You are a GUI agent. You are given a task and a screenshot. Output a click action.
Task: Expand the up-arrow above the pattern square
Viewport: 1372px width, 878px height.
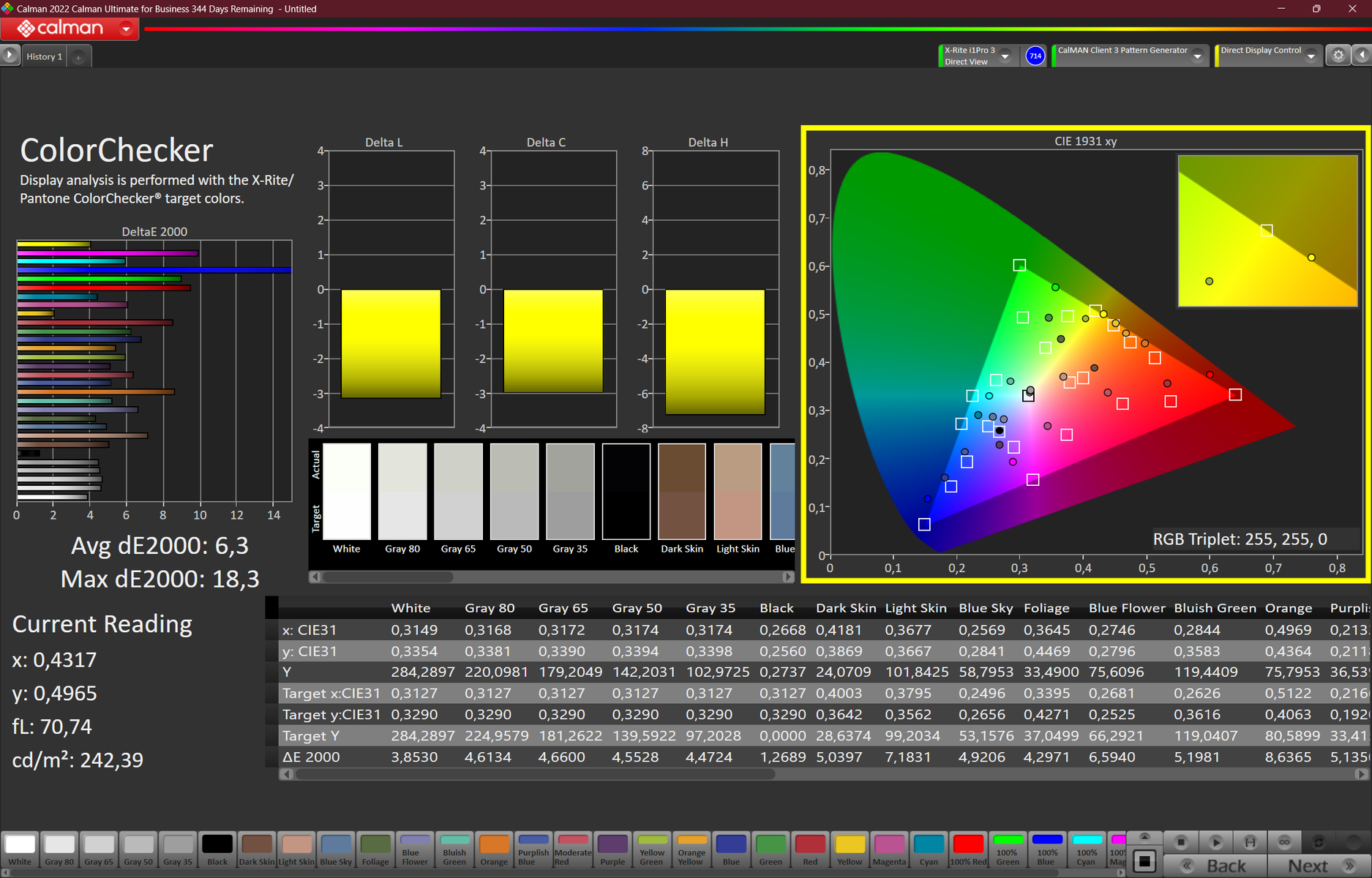point(1144,837)
